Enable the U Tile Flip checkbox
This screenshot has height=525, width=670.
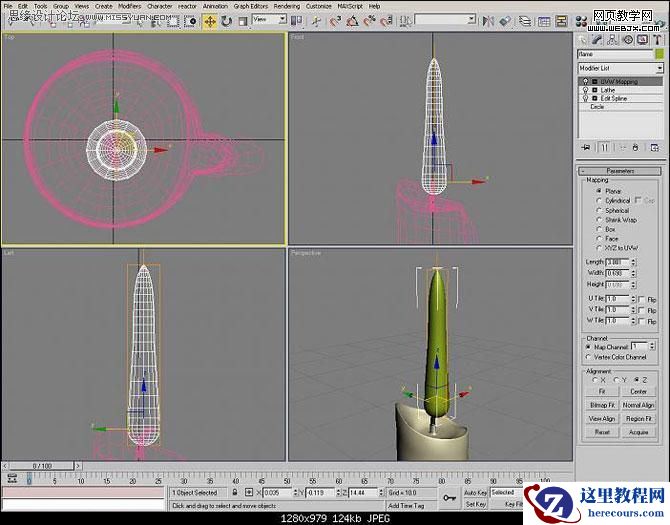(x=641, y=299)
